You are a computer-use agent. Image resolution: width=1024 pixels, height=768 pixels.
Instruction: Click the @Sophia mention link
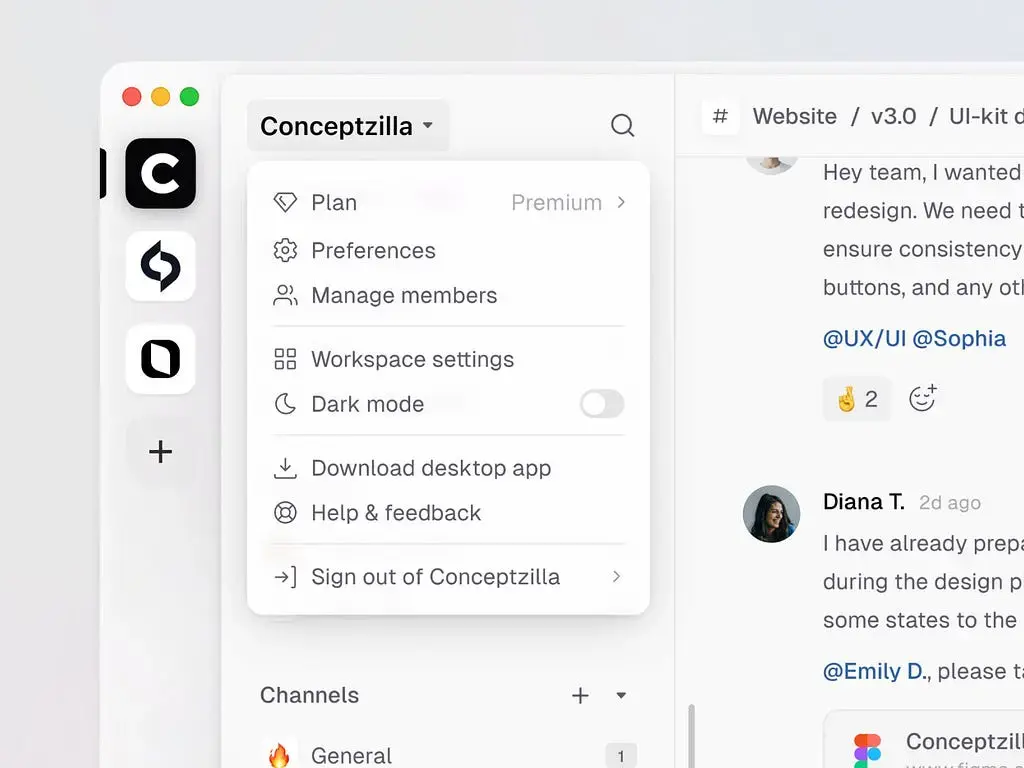click(959, 338)
